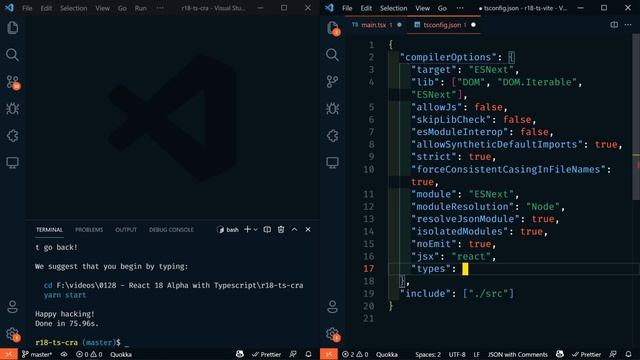Click Quokka in r18-ts-cra status bar

coord(121,354)
